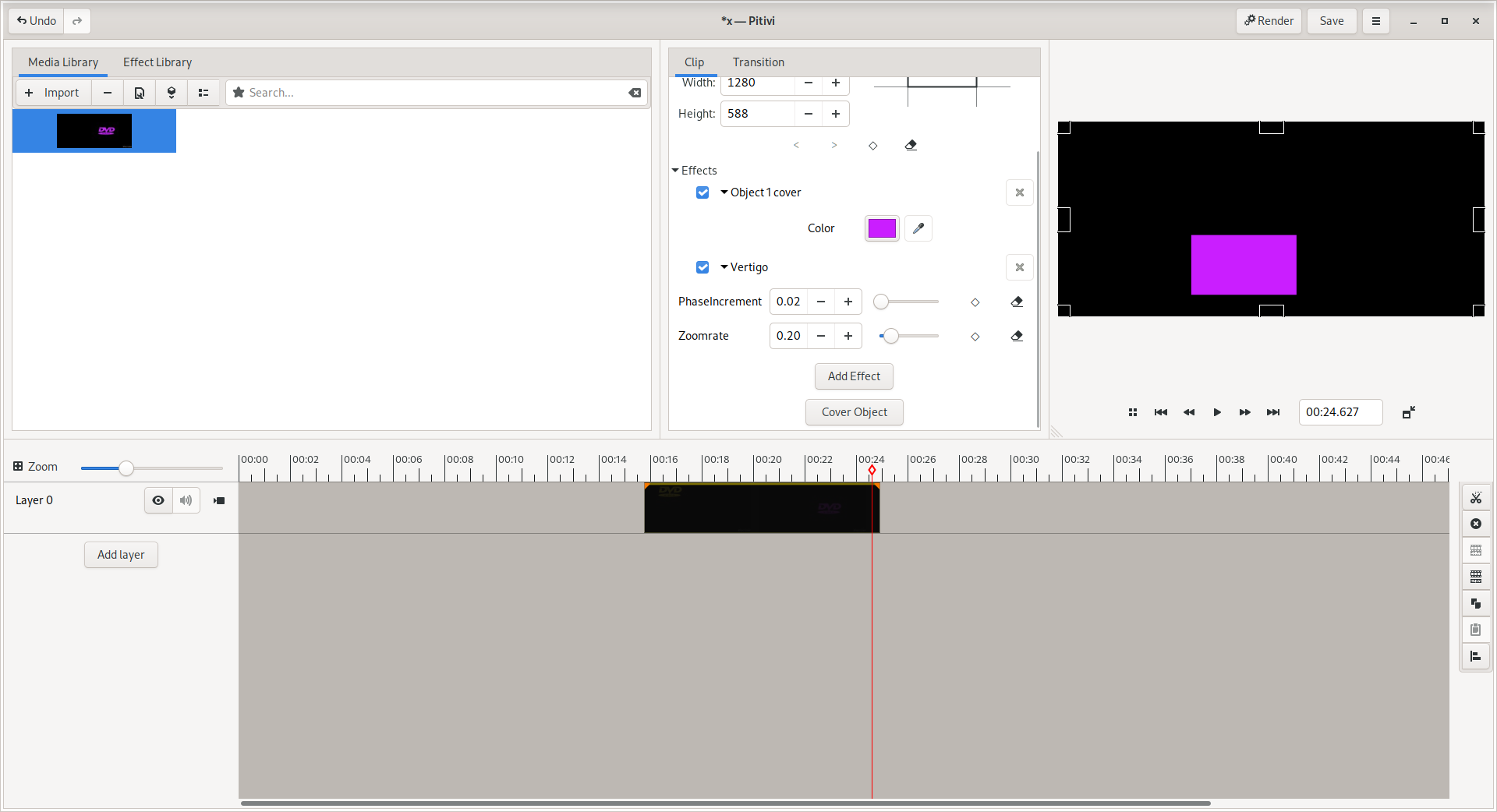
Task: Decrease Zoomrate value
Action: coord(821,336)
